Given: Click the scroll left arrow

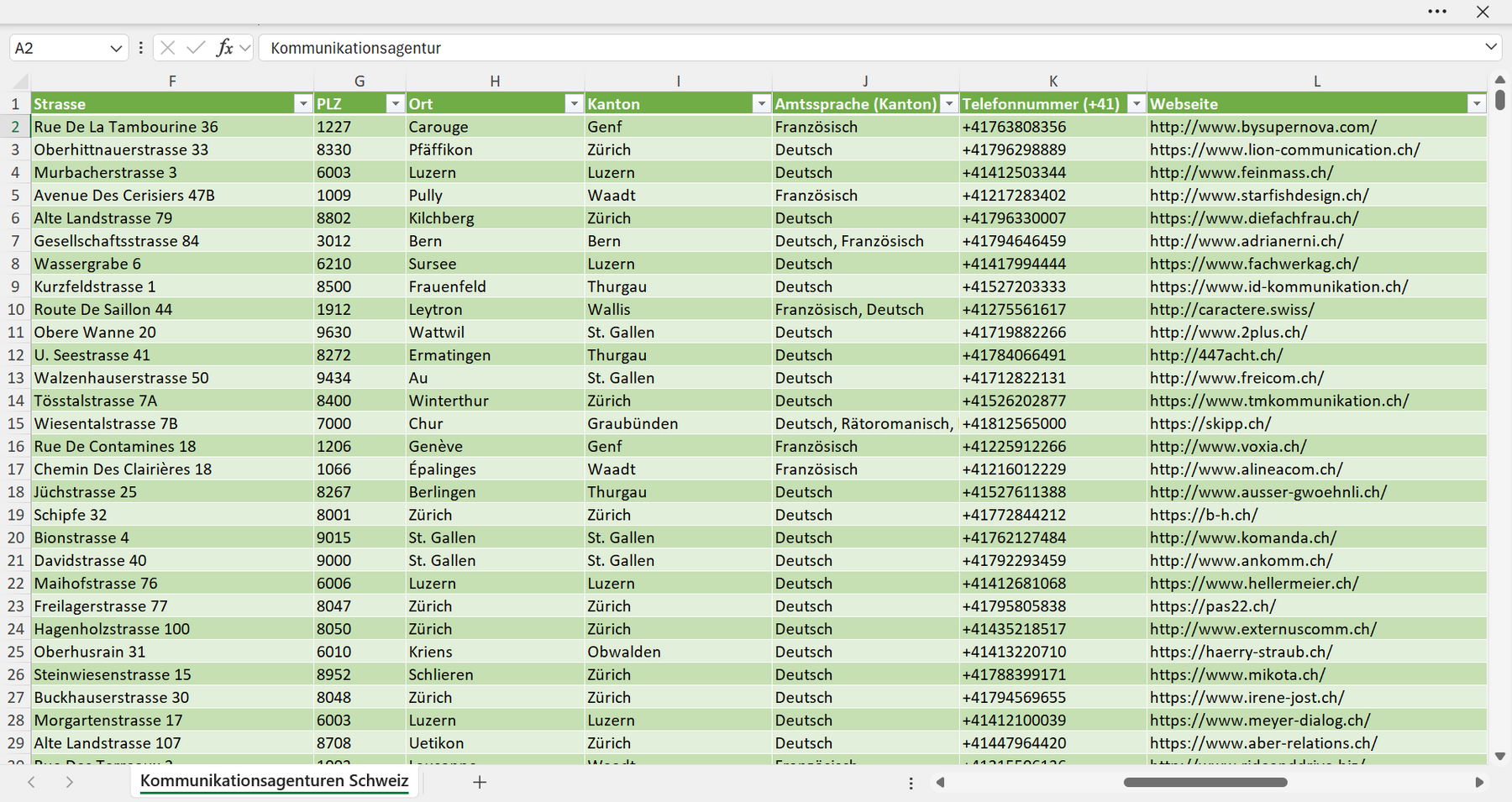Looking at the screenshot, I should click(941, 783).
